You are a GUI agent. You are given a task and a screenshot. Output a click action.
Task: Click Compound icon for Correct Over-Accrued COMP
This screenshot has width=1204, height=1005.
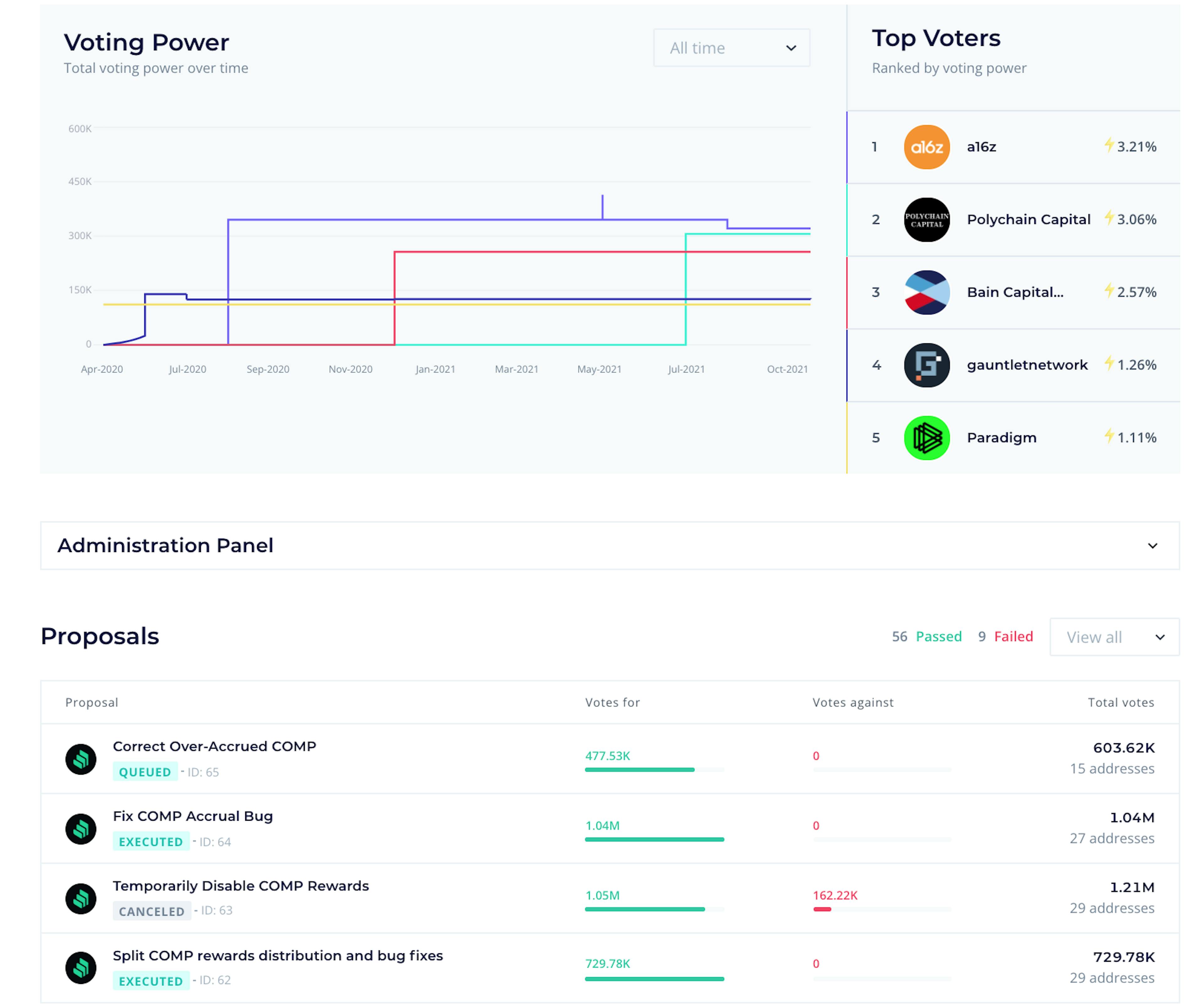81,759
